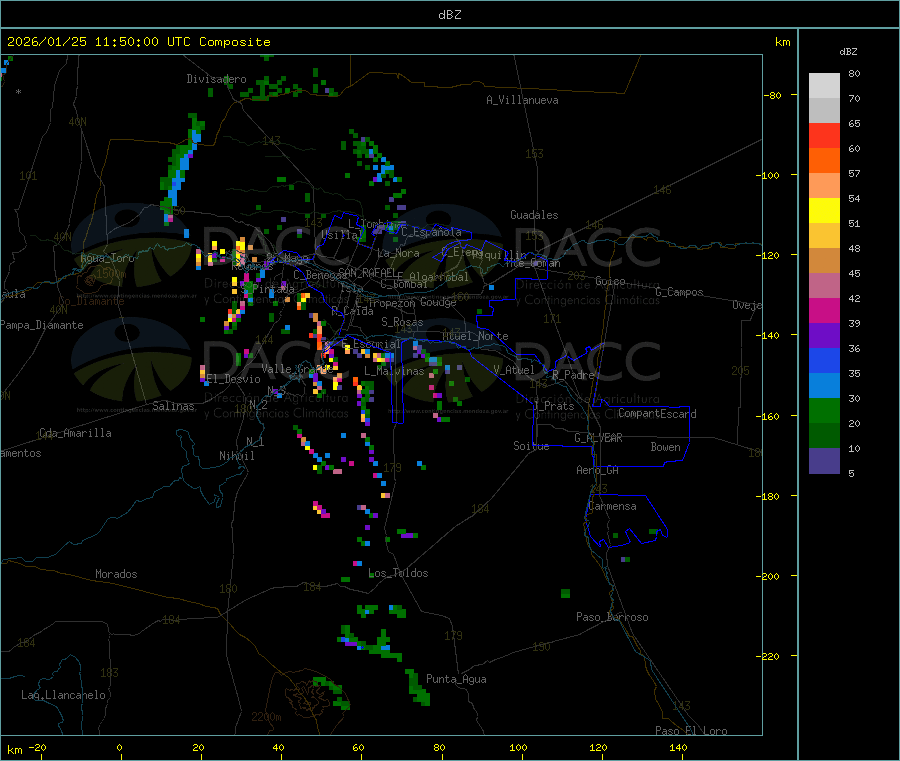Click the L_Malvinas label
This screenshot has width=900, height=761.
(x=394, y=371)
